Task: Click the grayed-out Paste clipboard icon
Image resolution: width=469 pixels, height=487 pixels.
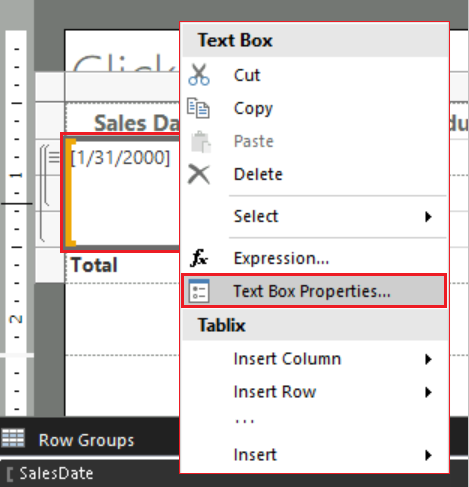Action: tap(201, 142)
